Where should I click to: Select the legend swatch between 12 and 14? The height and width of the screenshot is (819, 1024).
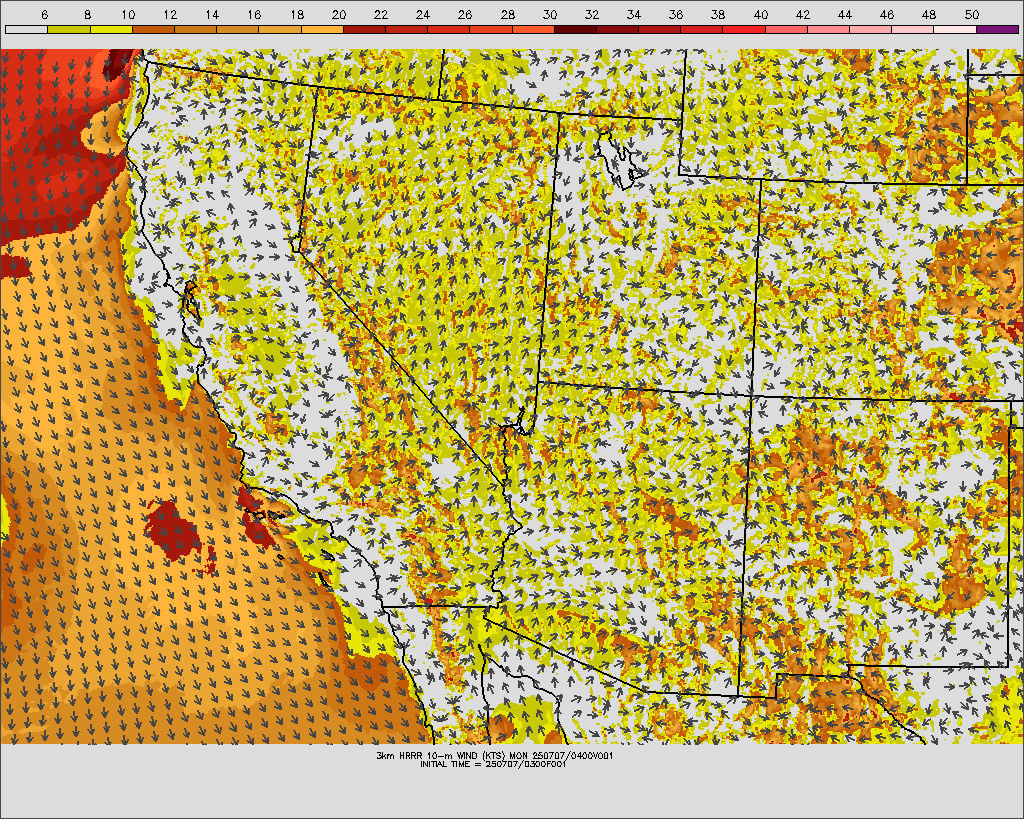(x=195, y=29)
